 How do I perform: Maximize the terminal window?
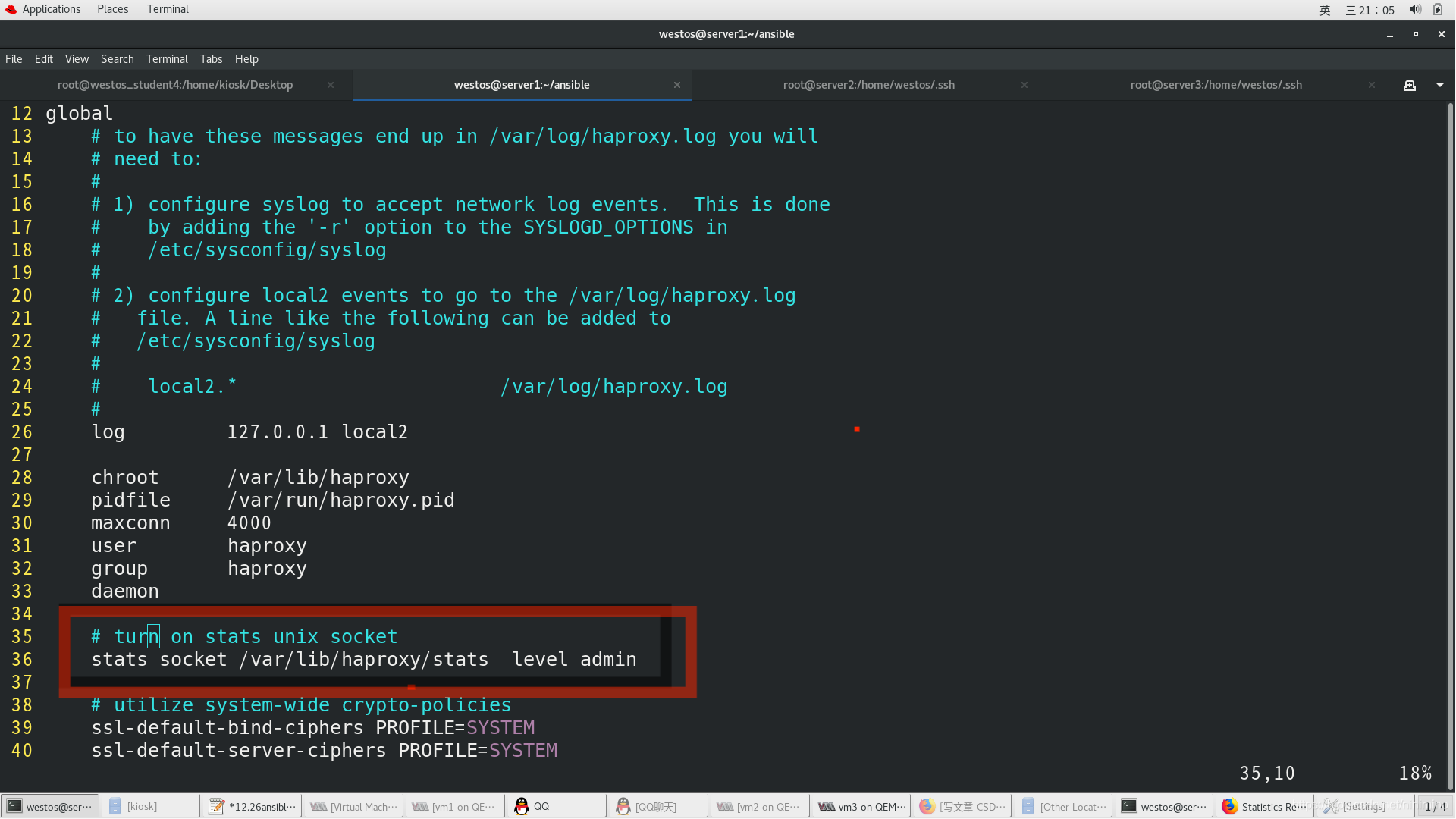pos(1416,34)
